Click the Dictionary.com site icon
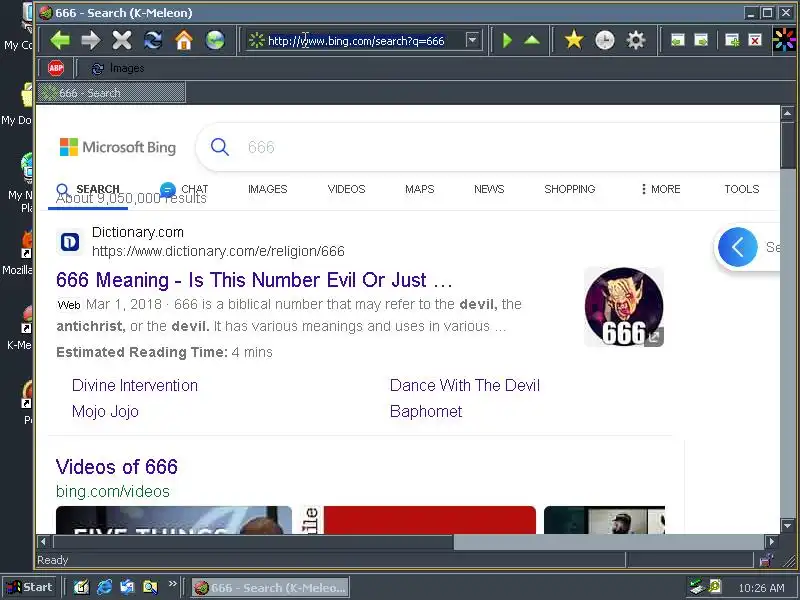Image resolution: width=800 pixels, height=600 pixels. 70,242
